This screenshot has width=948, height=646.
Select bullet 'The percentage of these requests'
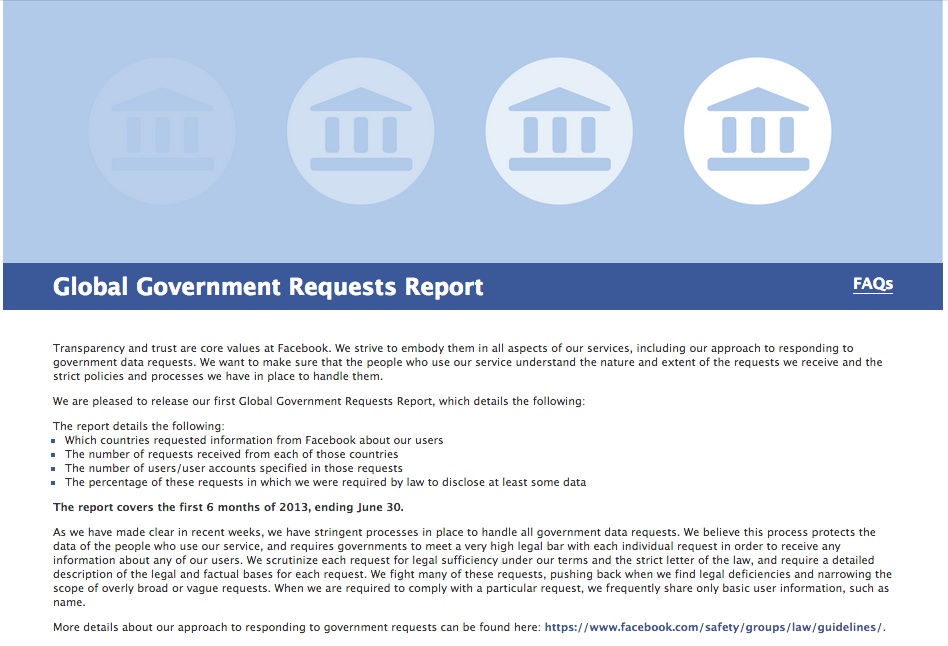(325, 482)
